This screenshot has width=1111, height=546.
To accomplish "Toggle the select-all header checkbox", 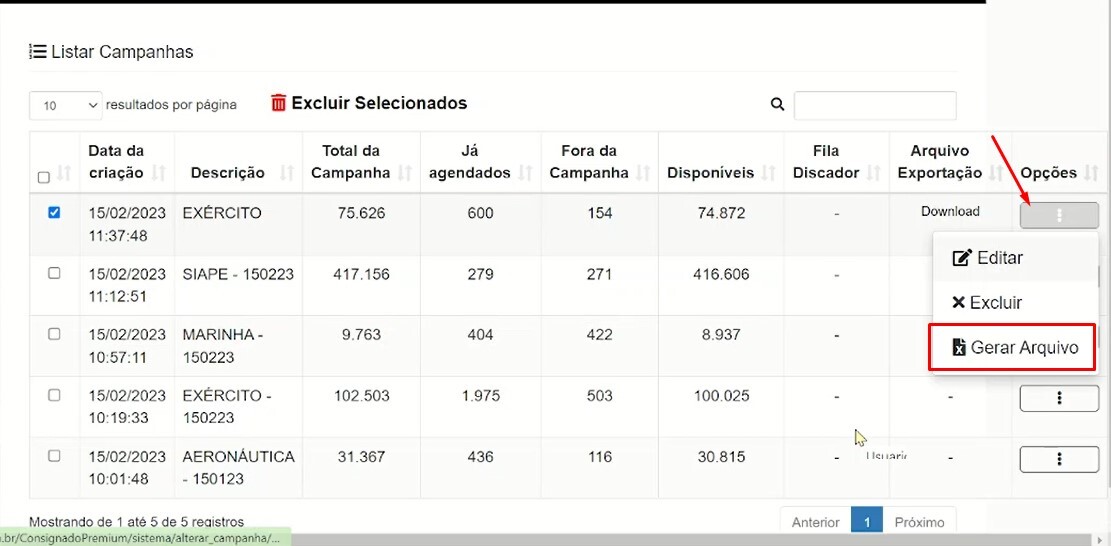I will point(43,177).
